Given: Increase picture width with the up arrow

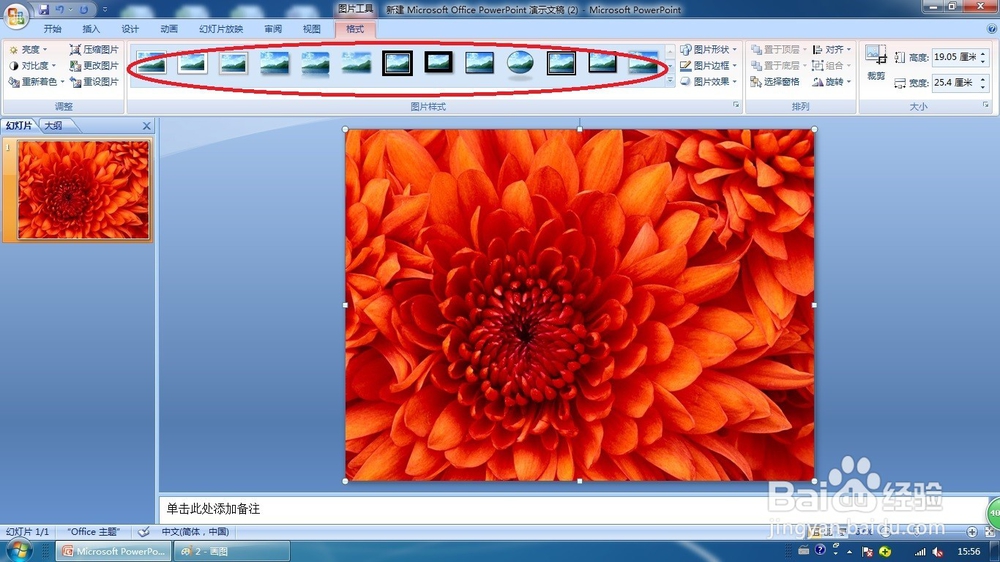Looking at the screenshot, I should (983, 79).
